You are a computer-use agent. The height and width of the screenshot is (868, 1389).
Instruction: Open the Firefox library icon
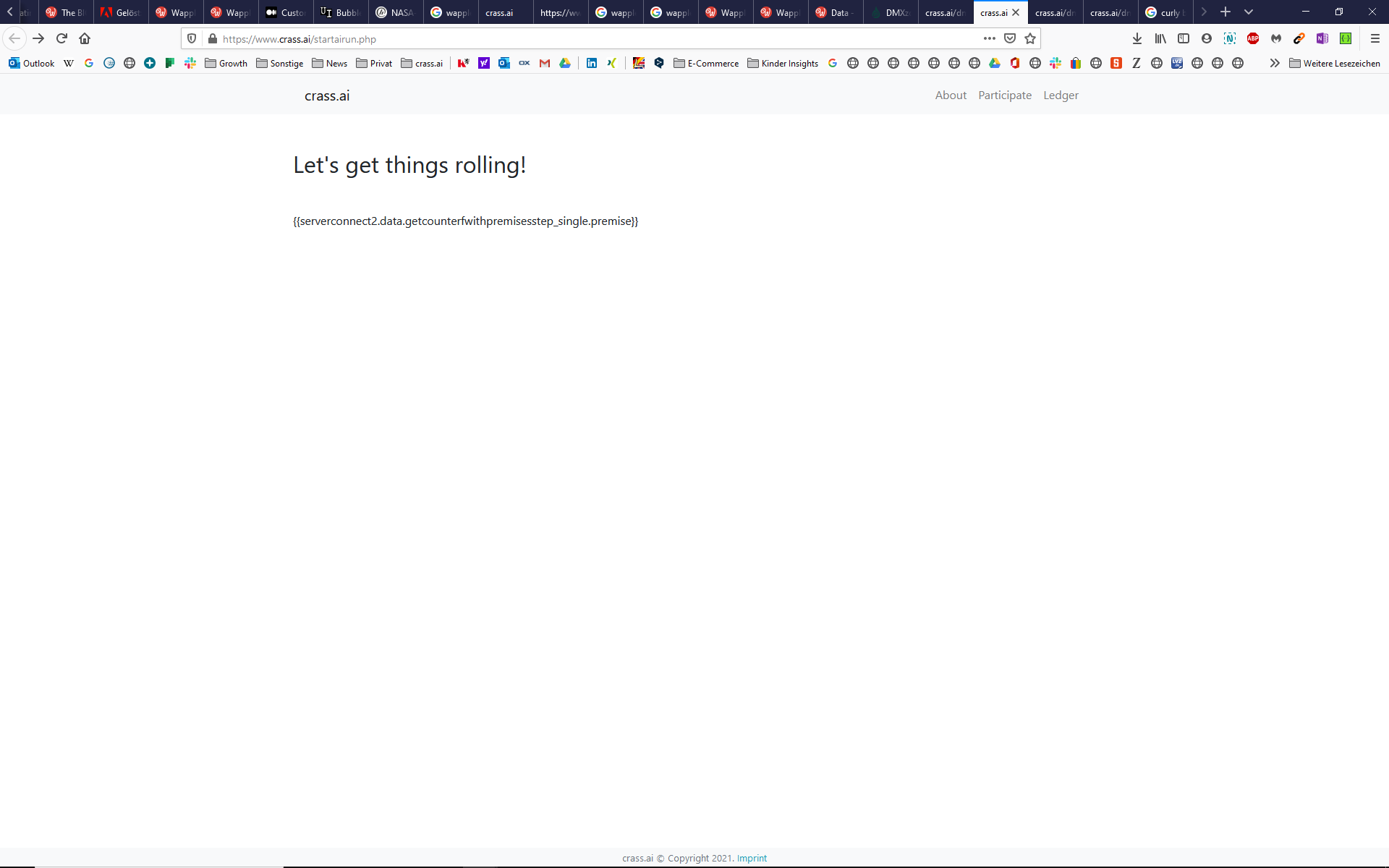1160,38
